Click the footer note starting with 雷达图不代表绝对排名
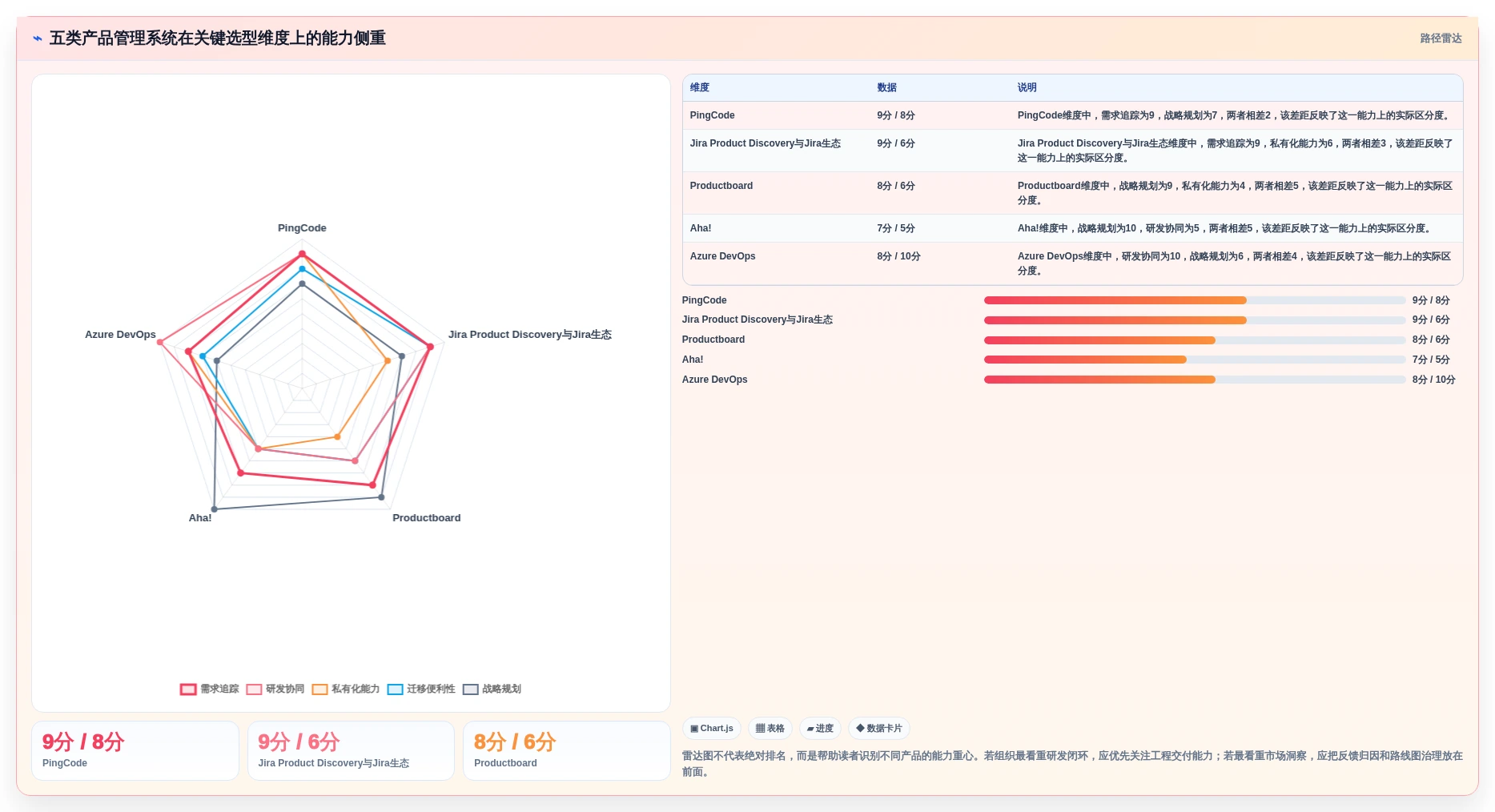Screen dimensions: 1495x812 click(x=1072, y=764)
